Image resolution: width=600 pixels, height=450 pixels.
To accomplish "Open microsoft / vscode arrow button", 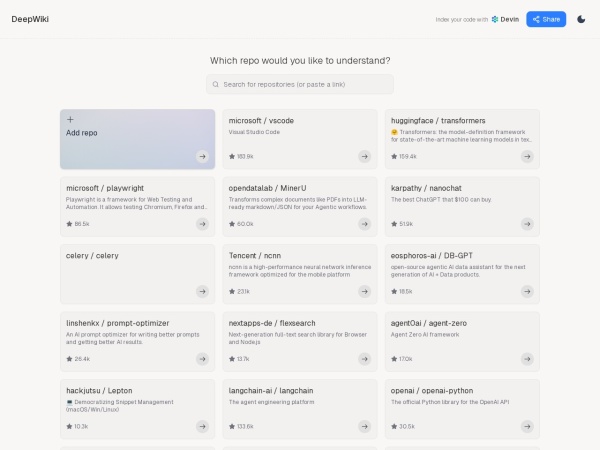I will point(365,157).
